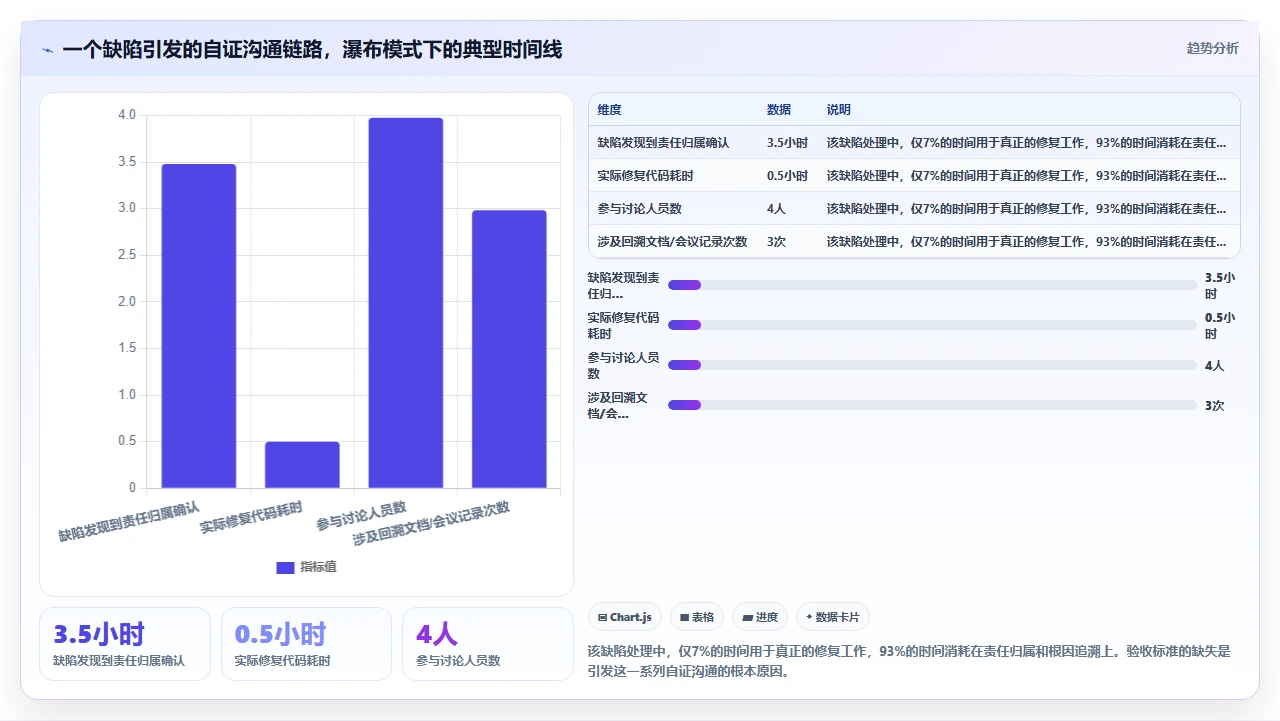This screenshot has height=721, width=1280.
Task: Click the 0.5小时 stat card
Action: click(x=306, y=644)
